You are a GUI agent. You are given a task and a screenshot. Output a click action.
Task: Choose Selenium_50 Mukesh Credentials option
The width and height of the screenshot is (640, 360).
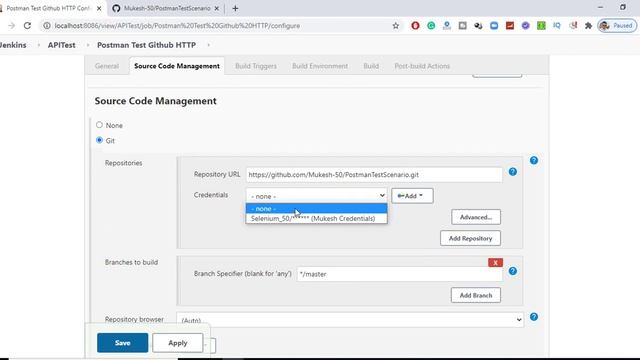coord(316,218)
